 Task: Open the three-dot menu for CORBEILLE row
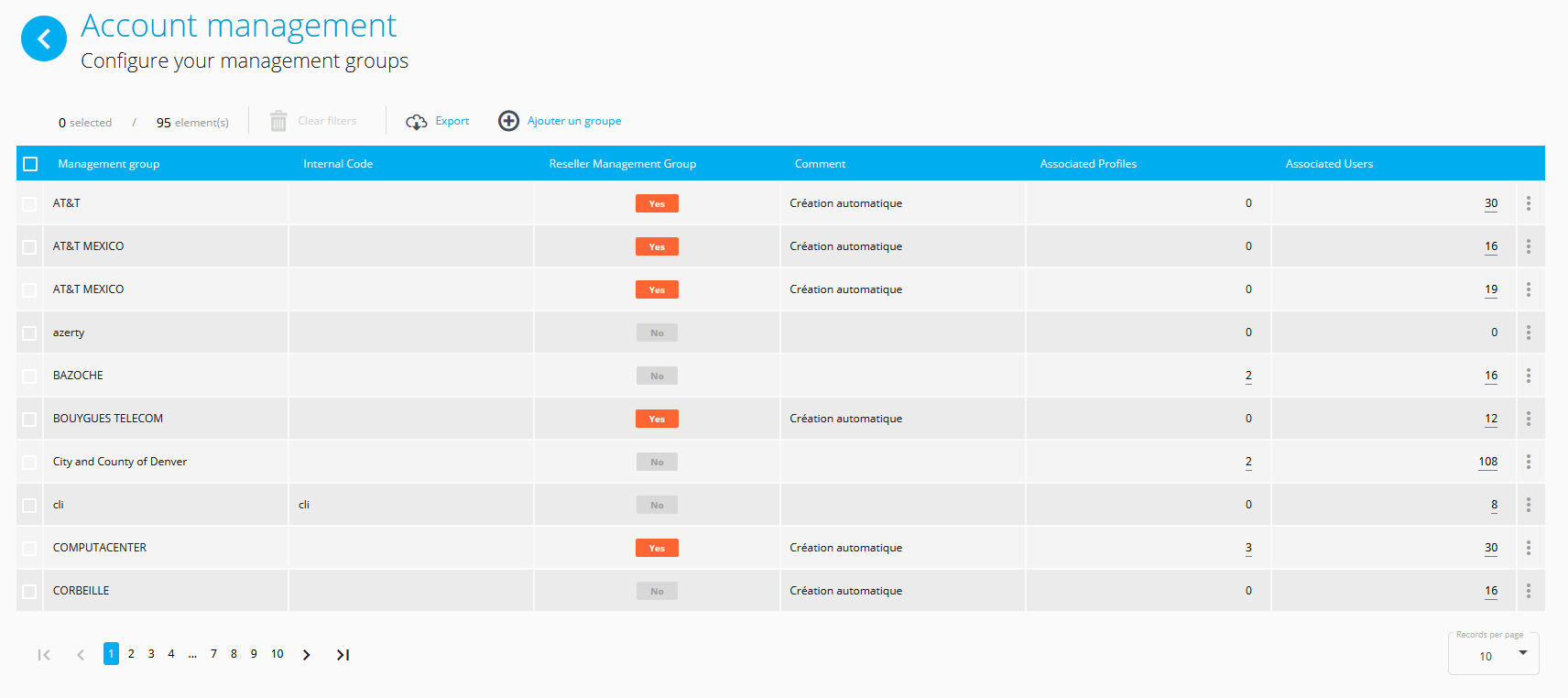click(1528, 591)
